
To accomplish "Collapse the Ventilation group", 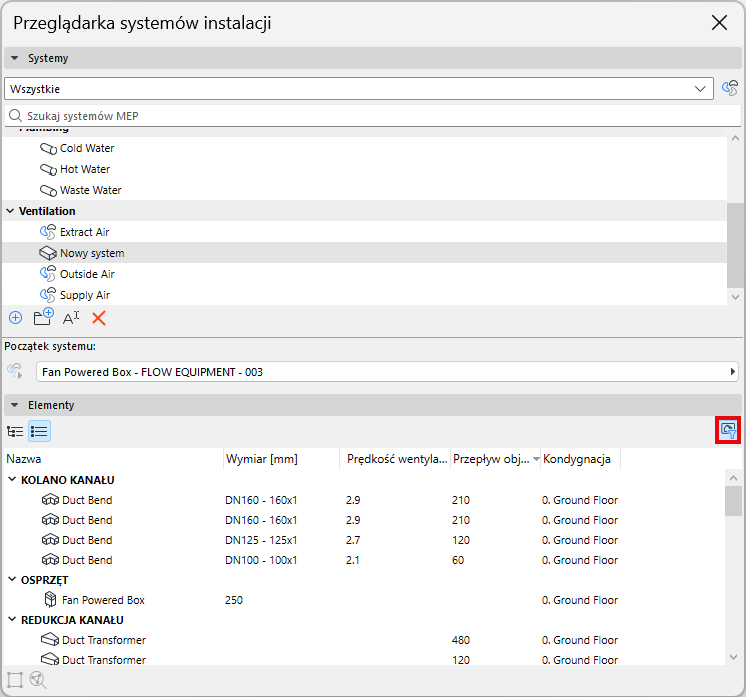I will click(10, 211).
